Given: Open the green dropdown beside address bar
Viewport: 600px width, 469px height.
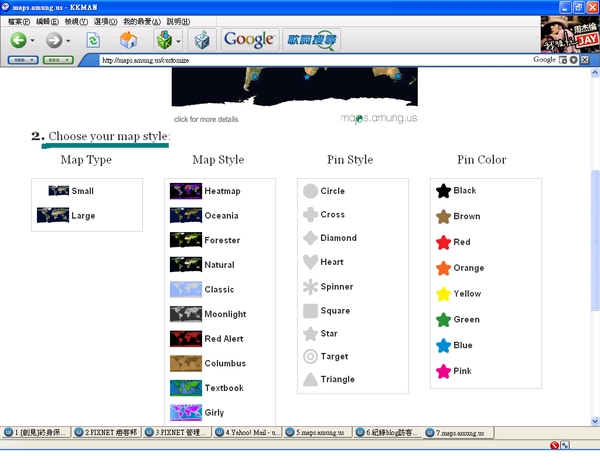Looking at the screenshot, I should [x=58, y=60].
